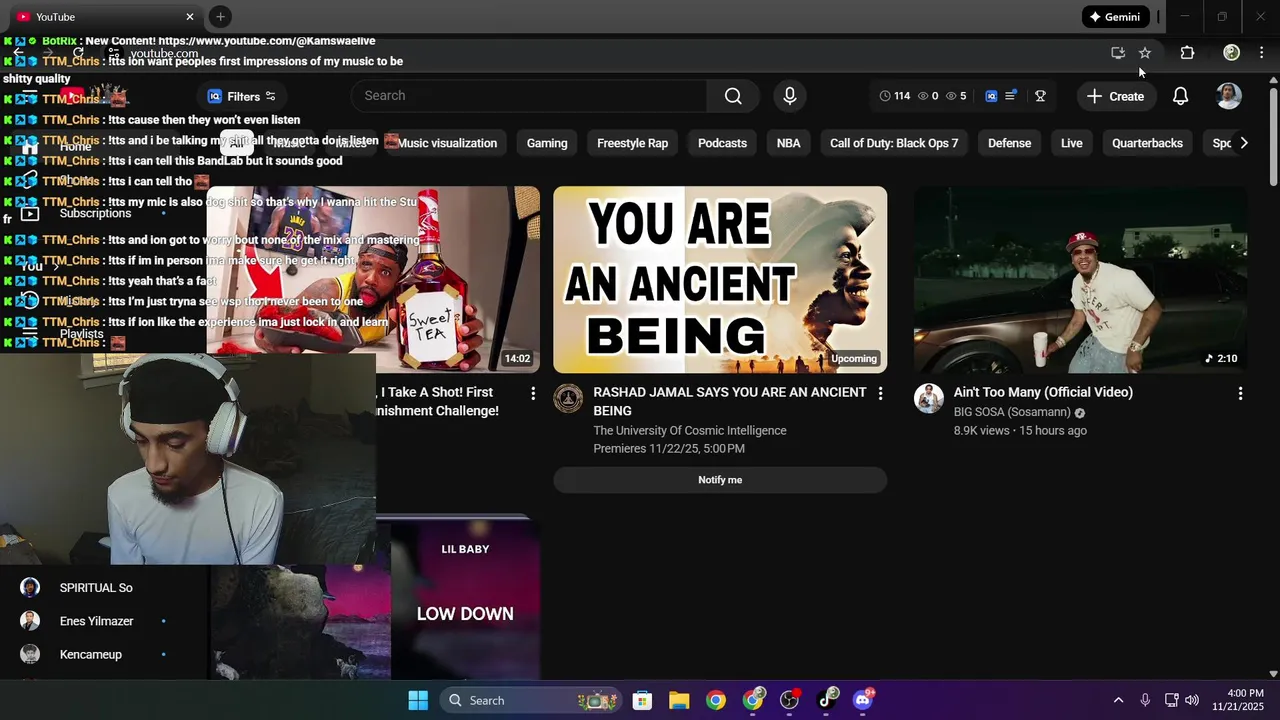Click the taskbar clock showing 4:00 PM

1238,700
